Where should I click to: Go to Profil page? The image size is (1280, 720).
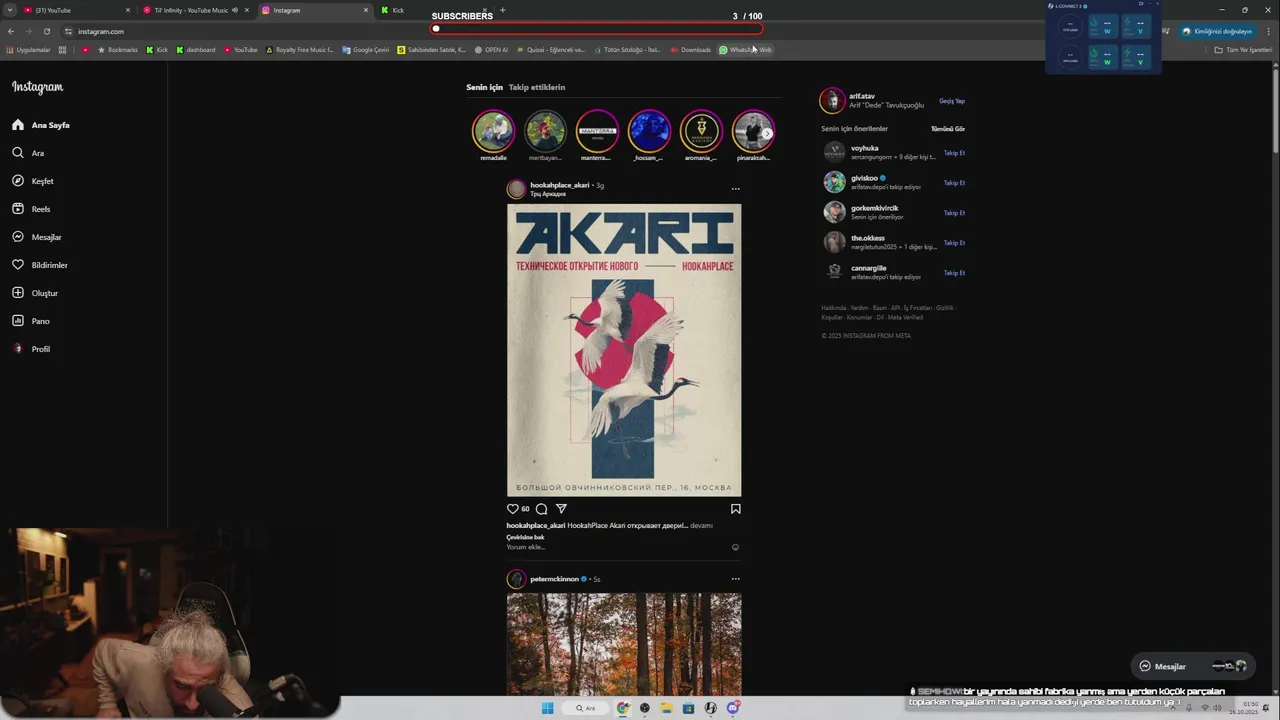point(31,349)
